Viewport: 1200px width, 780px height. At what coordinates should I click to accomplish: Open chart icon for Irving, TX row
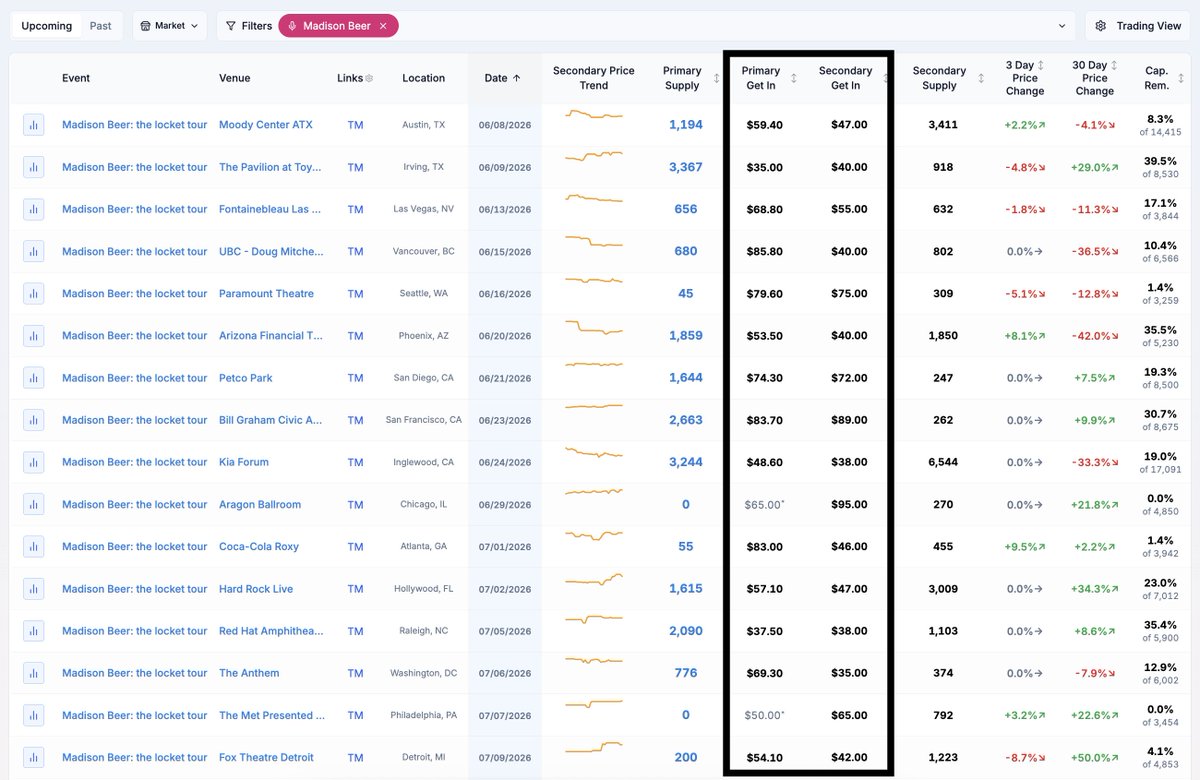pos(34,167)
